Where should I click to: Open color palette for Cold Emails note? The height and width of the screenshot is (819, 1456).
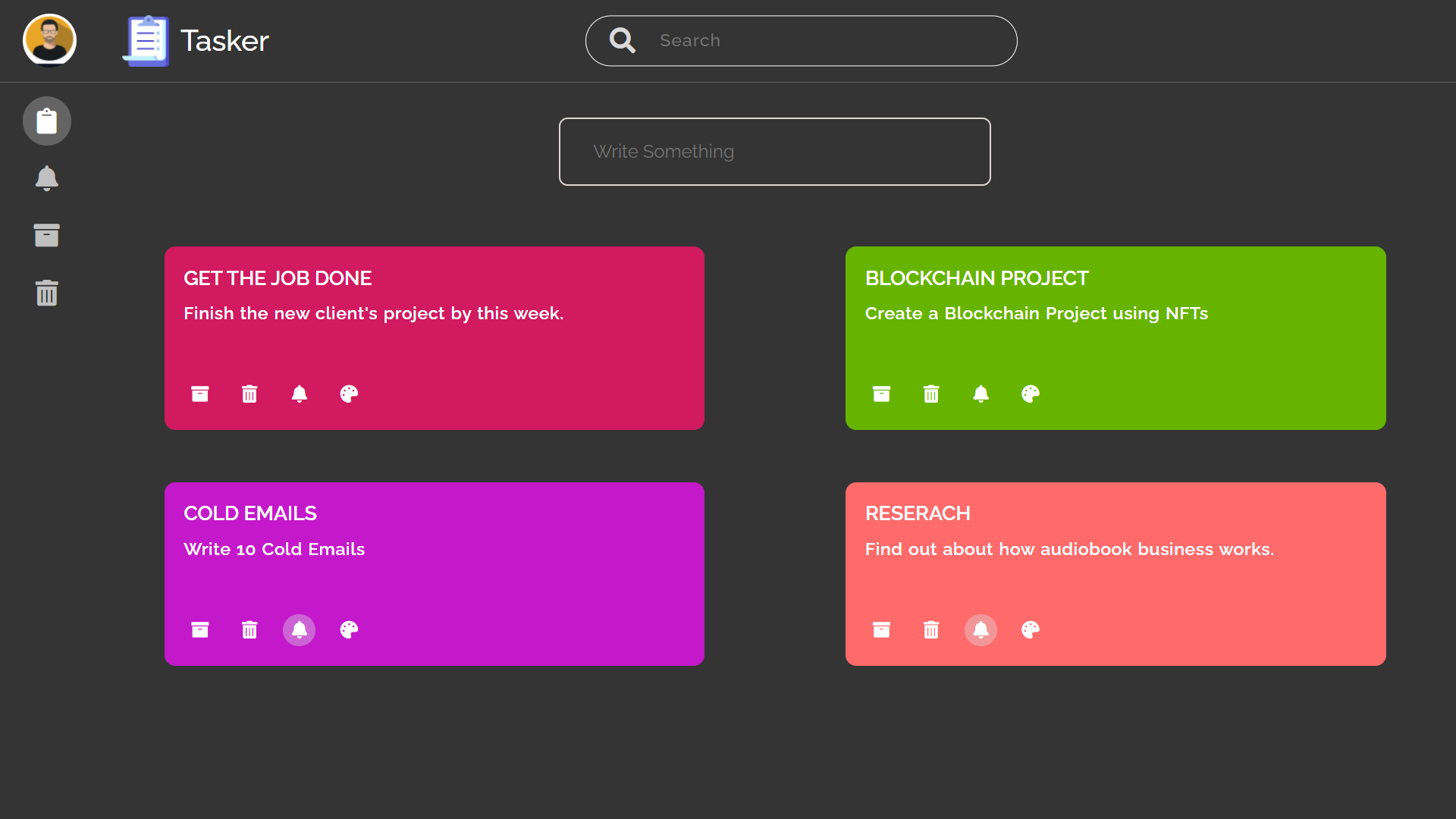pyautogui.click(x=349, y=629)
